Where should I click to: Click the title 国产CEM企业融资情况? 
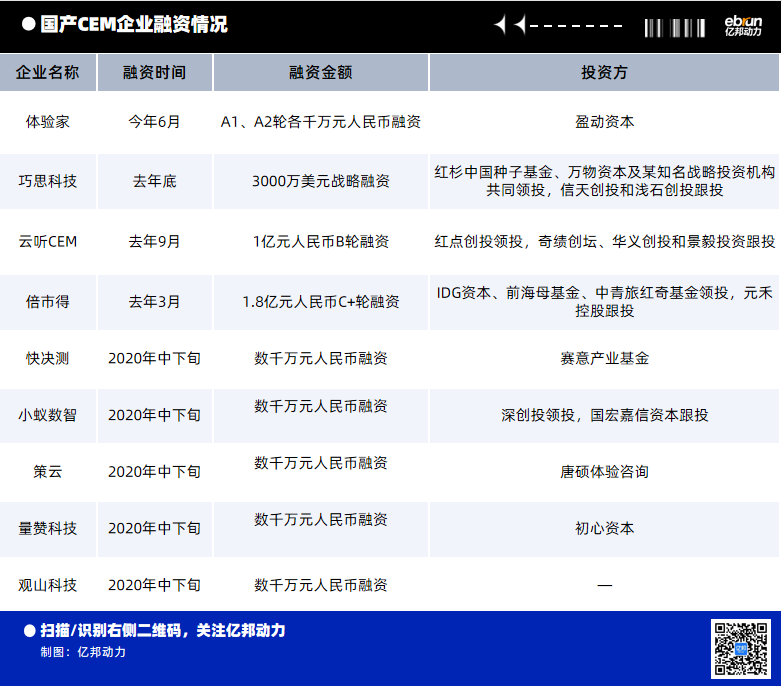(133, 25)
